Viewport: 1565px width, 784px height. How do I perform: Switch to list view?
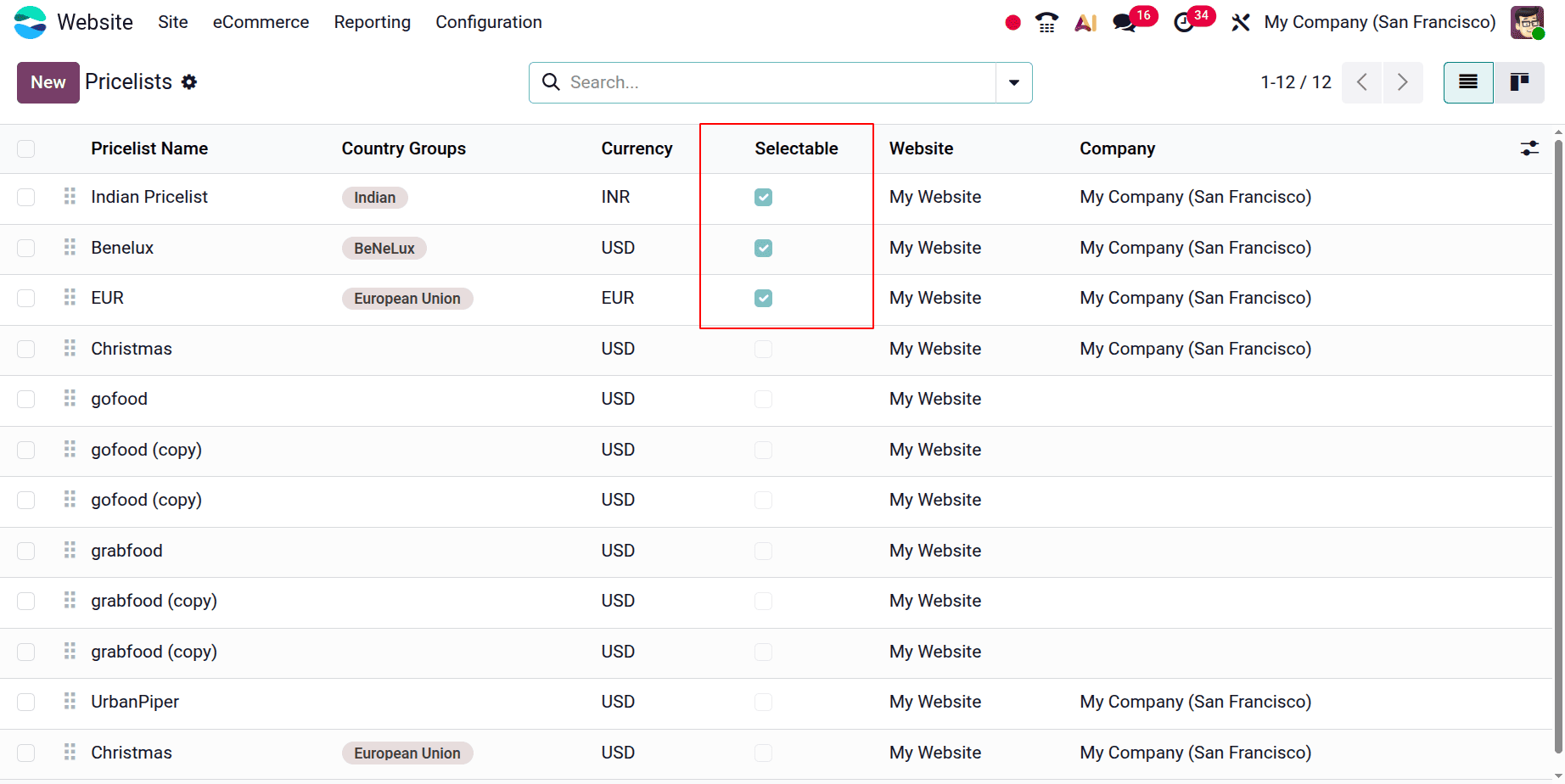pyautogui.click(x=1468, y=82)
